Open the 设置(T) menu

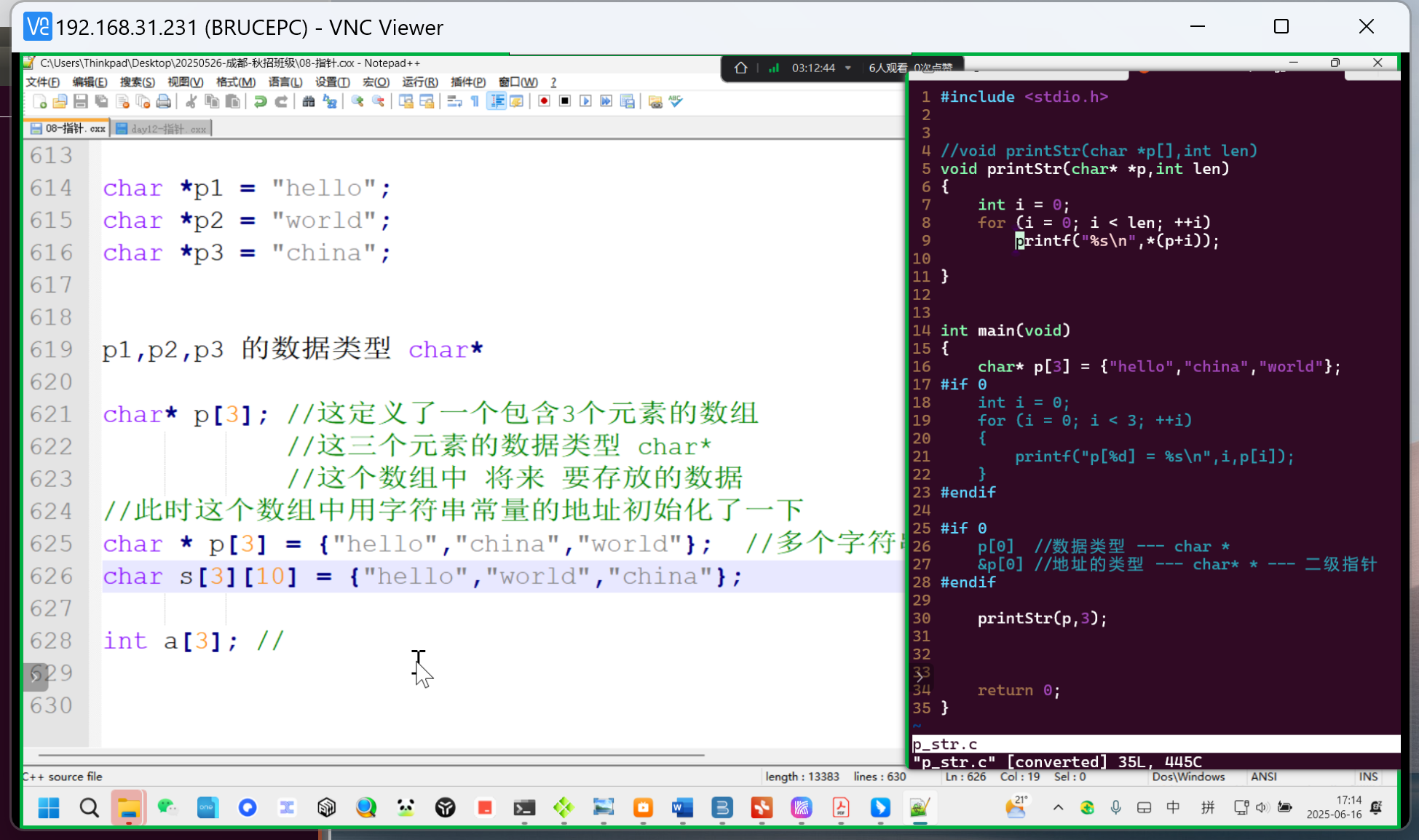coord(332,82)
